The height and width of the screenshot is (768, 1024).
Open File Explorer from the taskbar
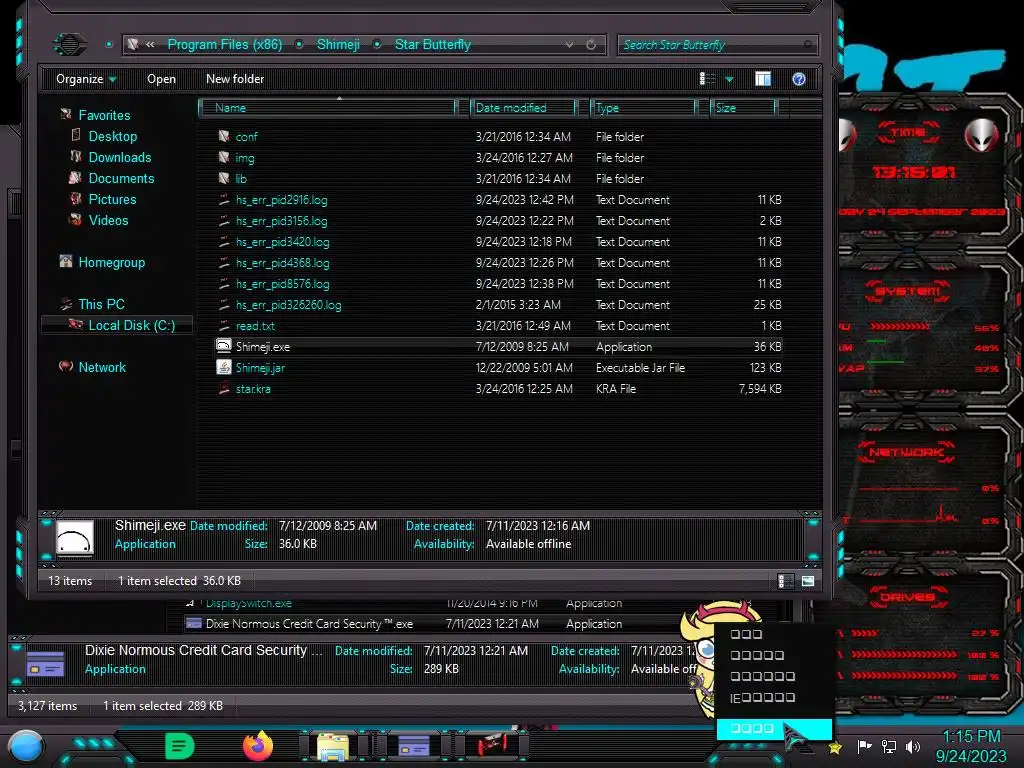point(332,746)
